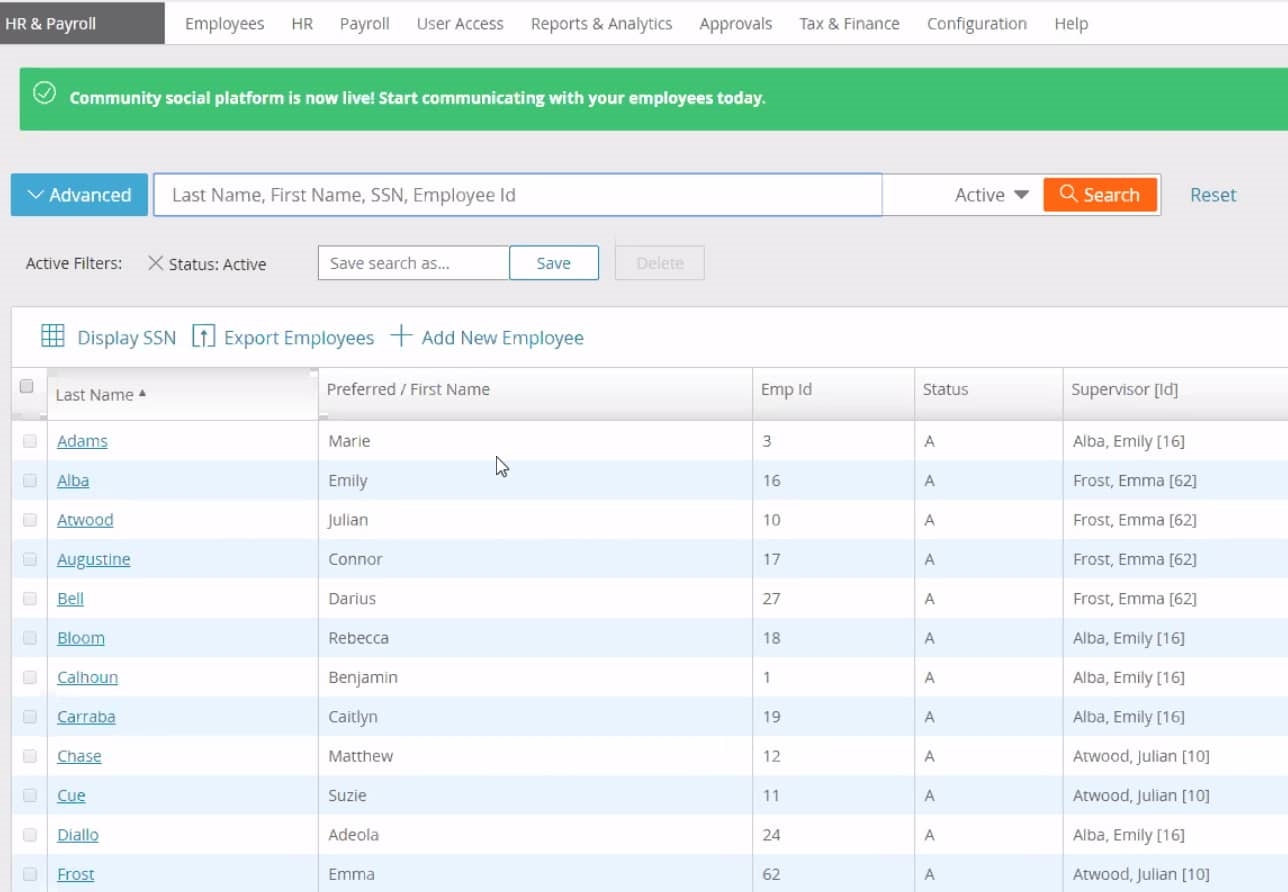Select the checkbox next to Atwood
The image size is (1288, 892).
(x=29, y=520)
